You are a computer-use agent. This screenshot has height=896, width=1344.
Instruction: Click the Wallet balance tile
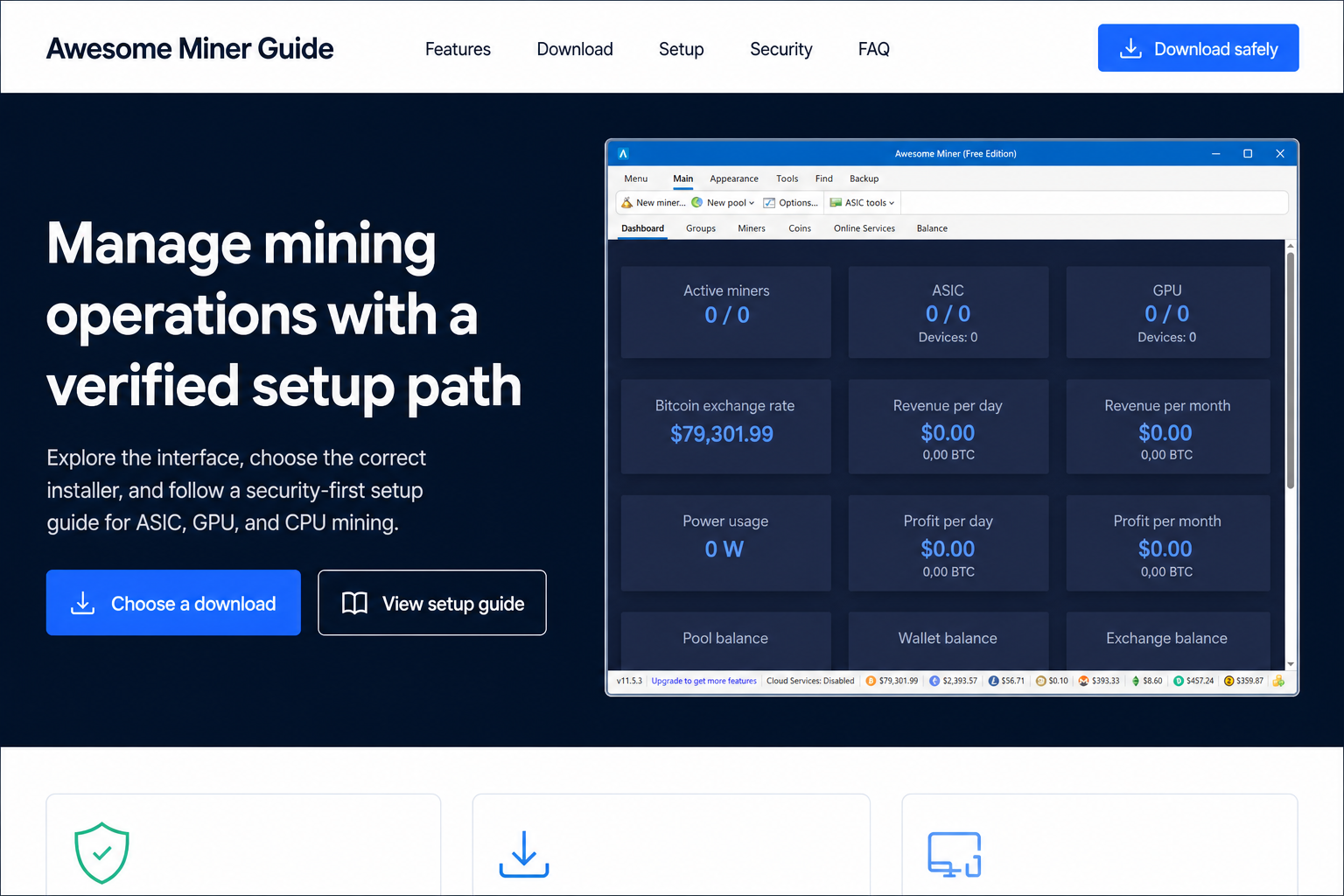click(948, 640)
